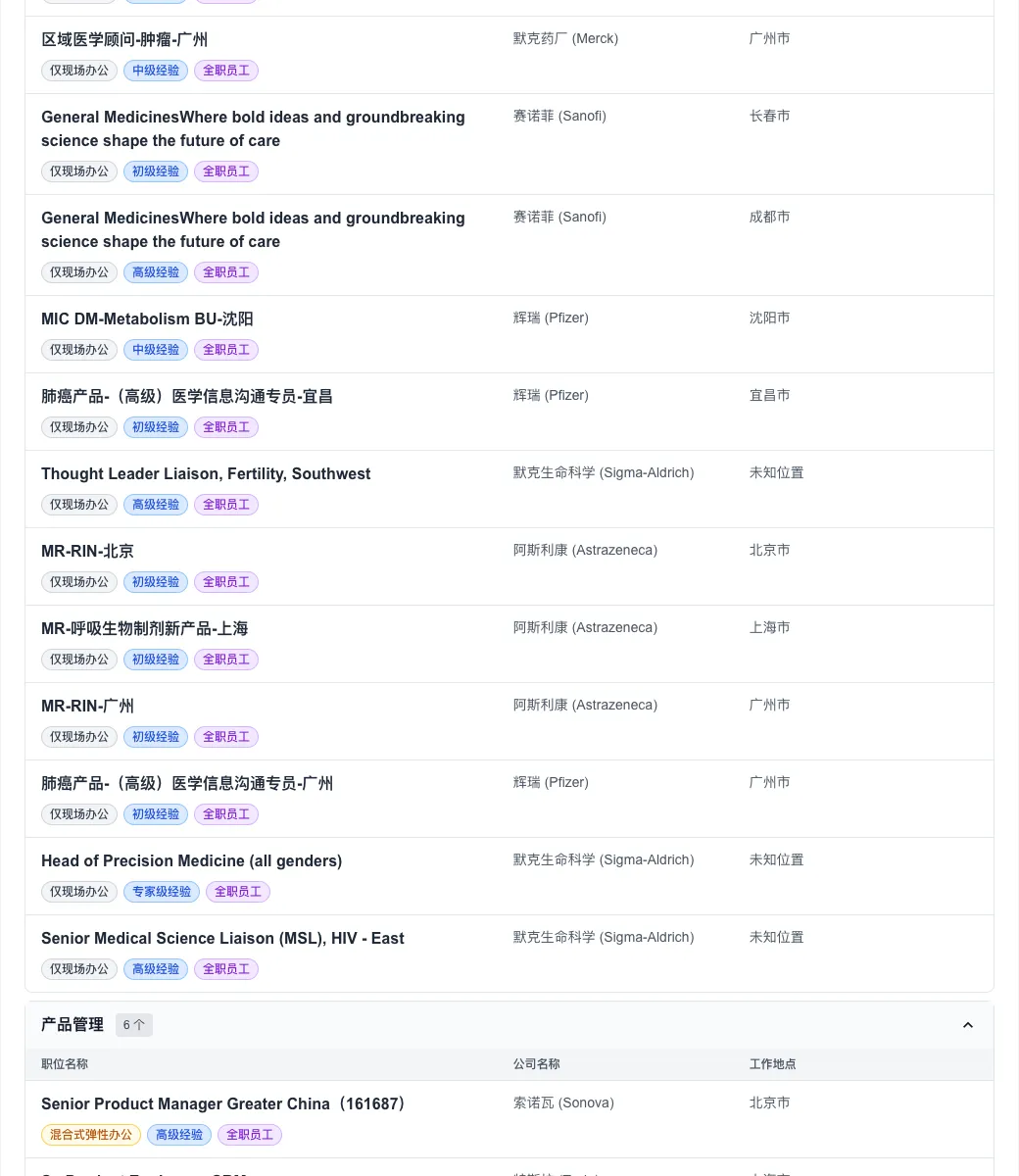Click 全职员工 tag under Senior MSL HIV East
This screenshot has height=1176, width=1019.
point(226,969)
